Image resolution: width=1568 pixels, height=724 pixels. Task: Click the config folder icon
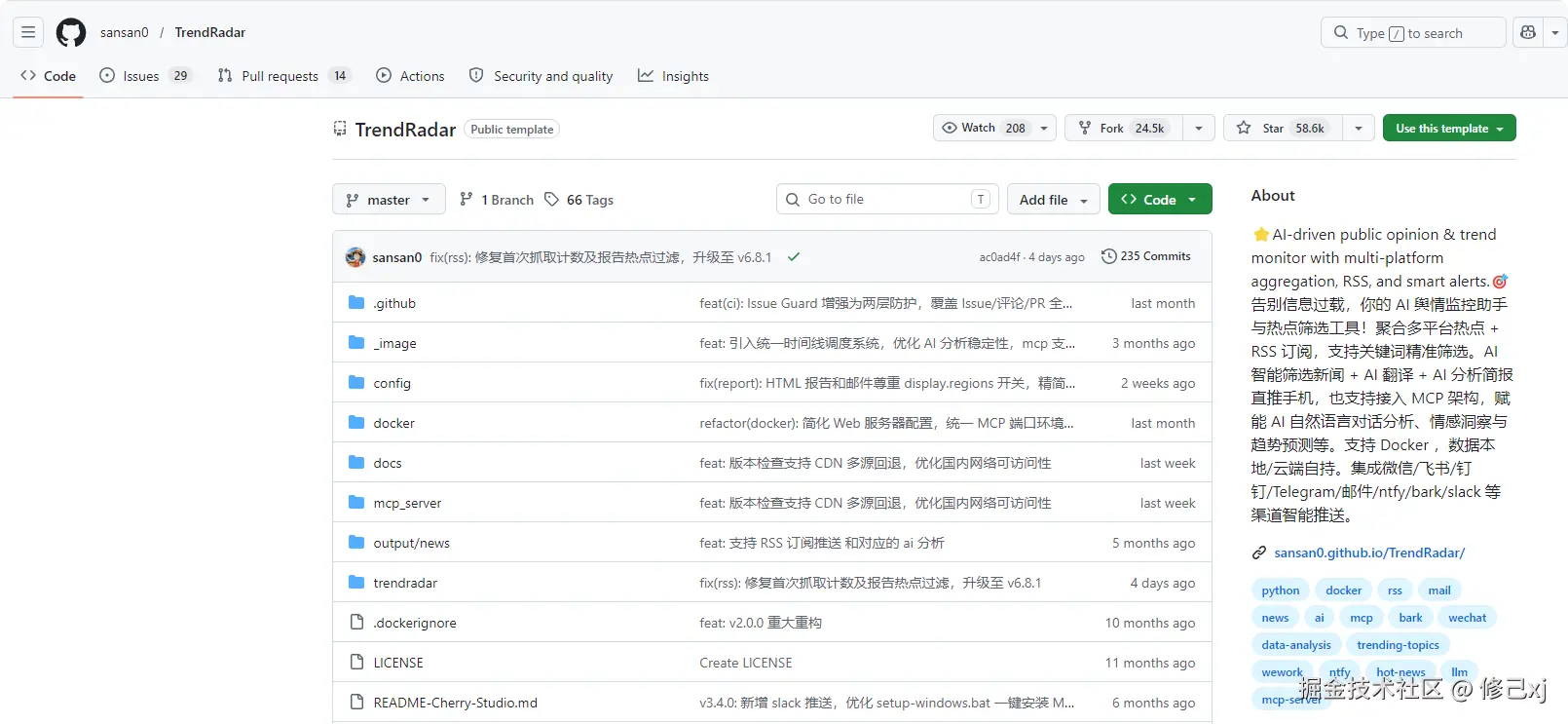[356, 383]
